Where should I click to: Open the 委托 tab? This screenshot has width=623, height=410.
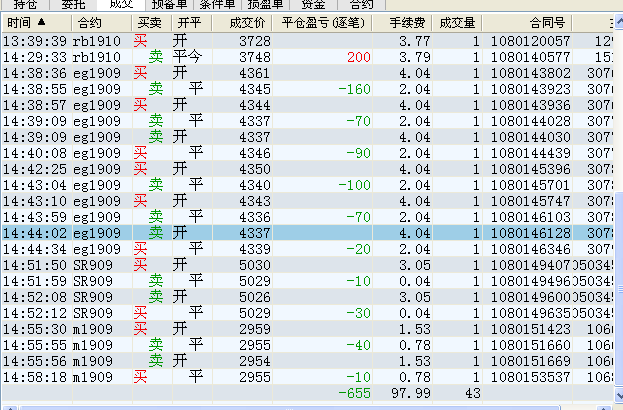[x=74, y=4]
